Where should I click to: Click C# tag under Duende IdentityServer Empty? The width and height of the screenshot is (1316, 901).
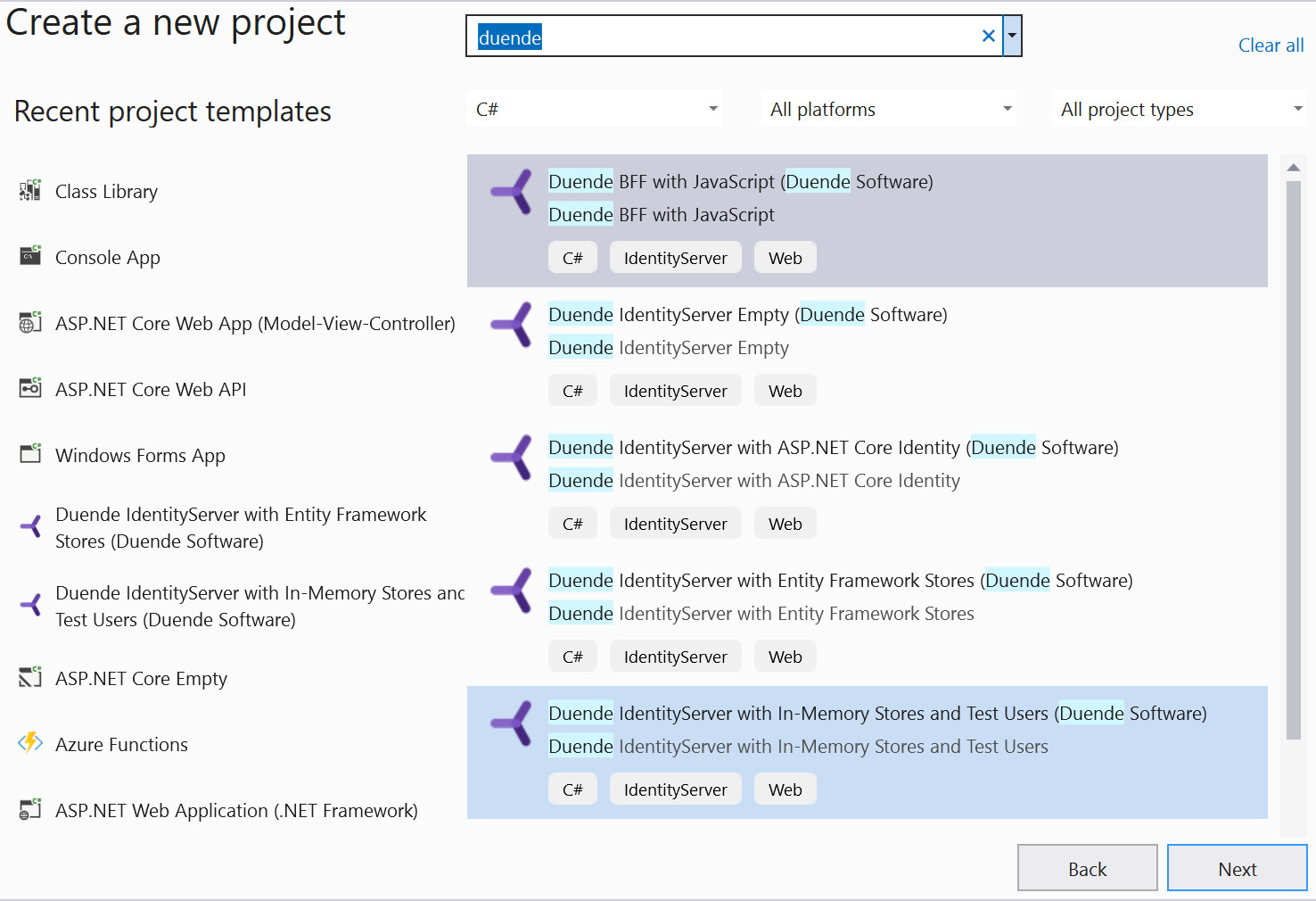coord(572,391)
